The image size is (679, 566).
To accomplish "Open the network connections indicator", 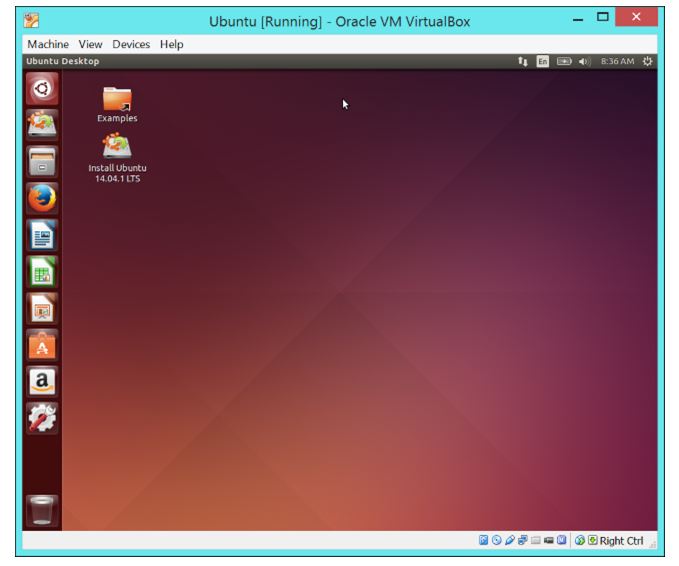I will [523, 61].
